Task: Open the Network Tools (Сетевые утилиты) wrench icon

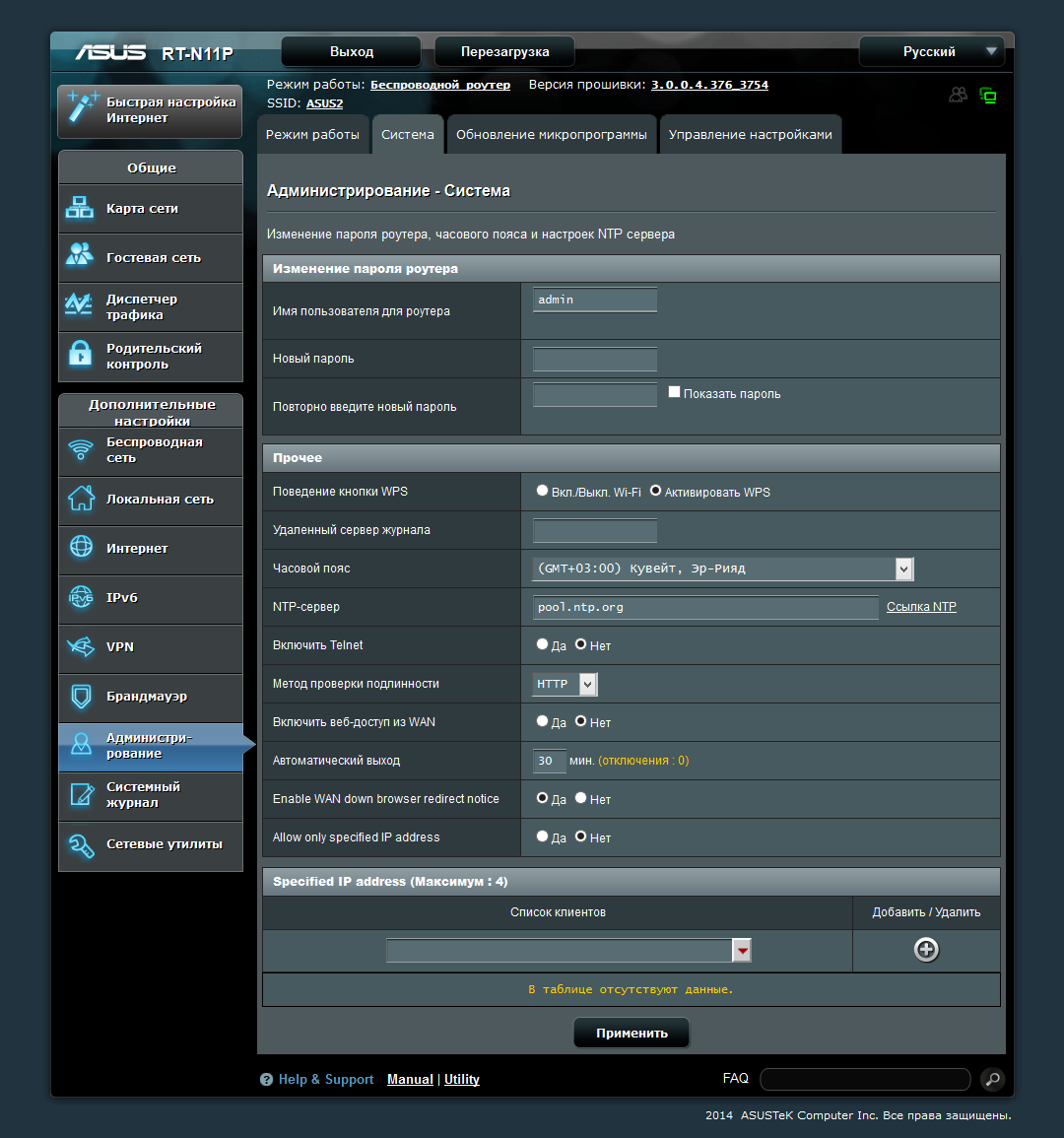Action: [81, 845]
